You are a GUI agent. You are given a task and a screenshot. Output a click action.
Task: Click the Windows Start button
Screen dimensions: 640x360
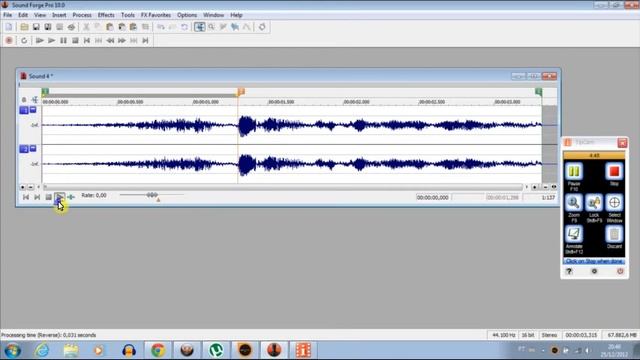pos(12,351)
